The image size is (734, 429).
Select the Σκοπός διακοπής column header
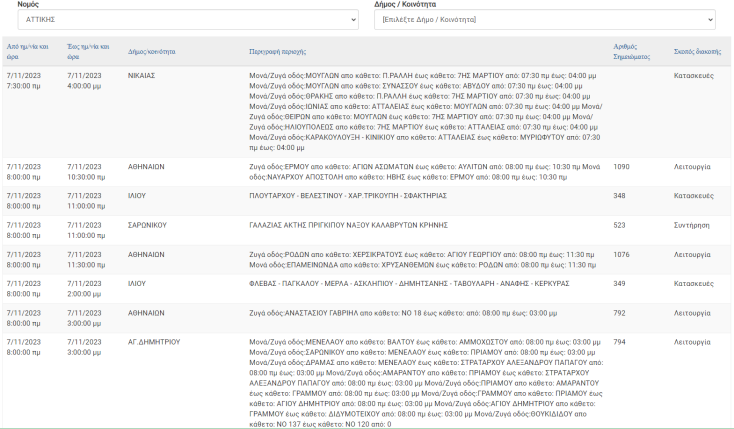coord(697,50)
